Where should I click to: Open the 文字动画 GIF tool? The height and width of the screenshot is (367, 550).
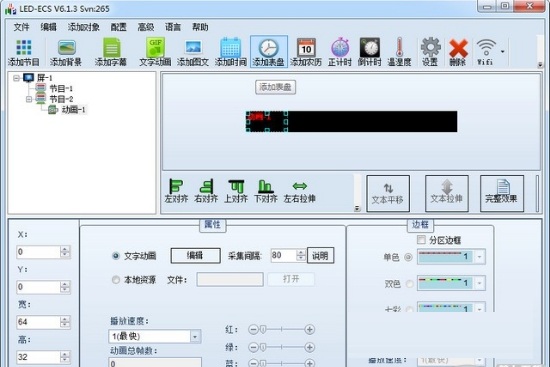click(155, 53)
